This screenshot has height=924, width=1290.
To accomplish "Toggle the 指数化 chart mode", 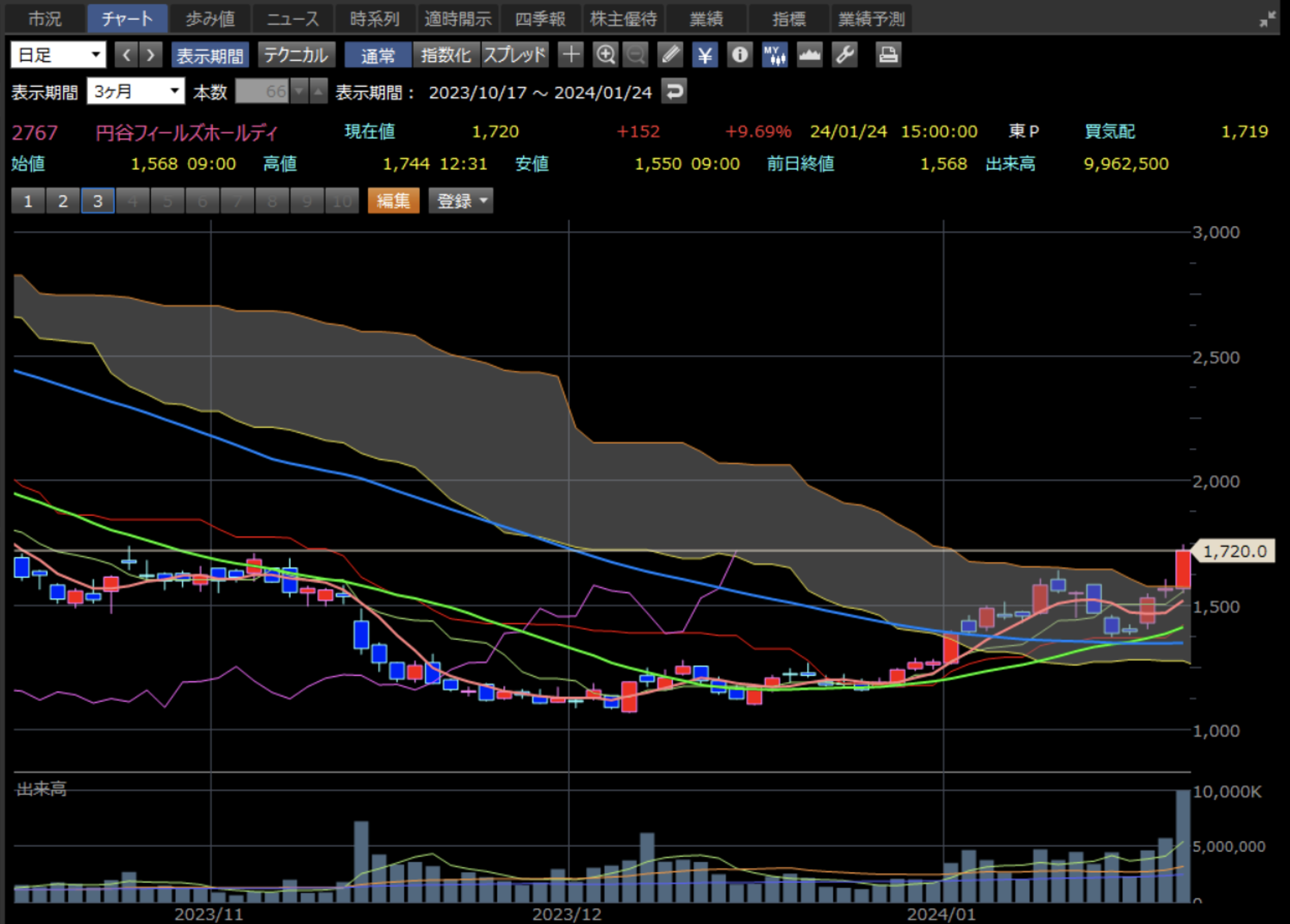I will click(446, 55).
